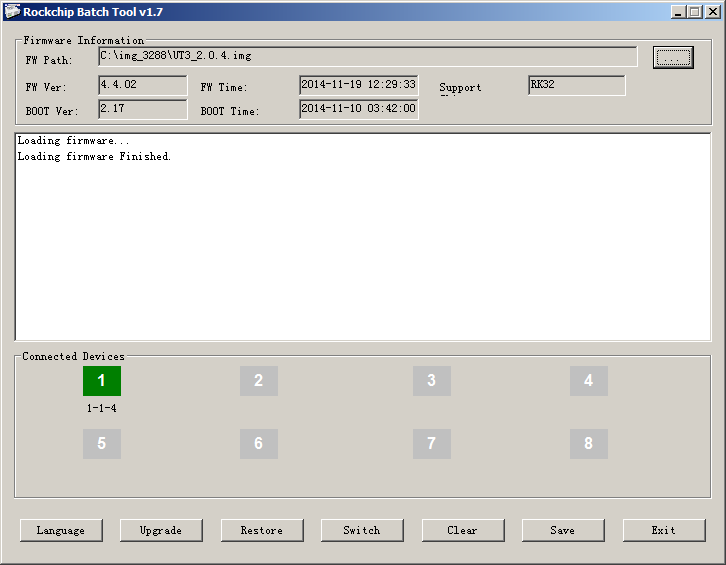Click device slot 3 indicator
Viewport: 726px width, 565px height.
coord(431,381)
